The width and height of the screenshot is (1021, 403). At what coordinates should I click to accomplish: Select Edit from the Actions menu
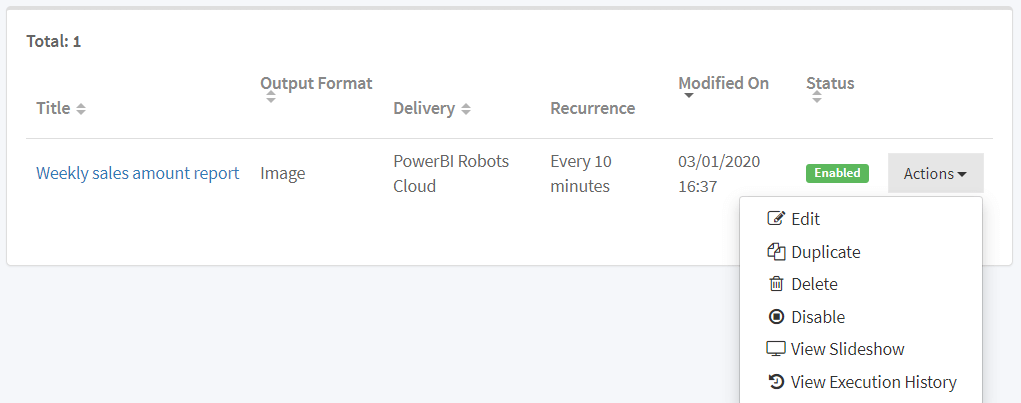click(805, 219)
